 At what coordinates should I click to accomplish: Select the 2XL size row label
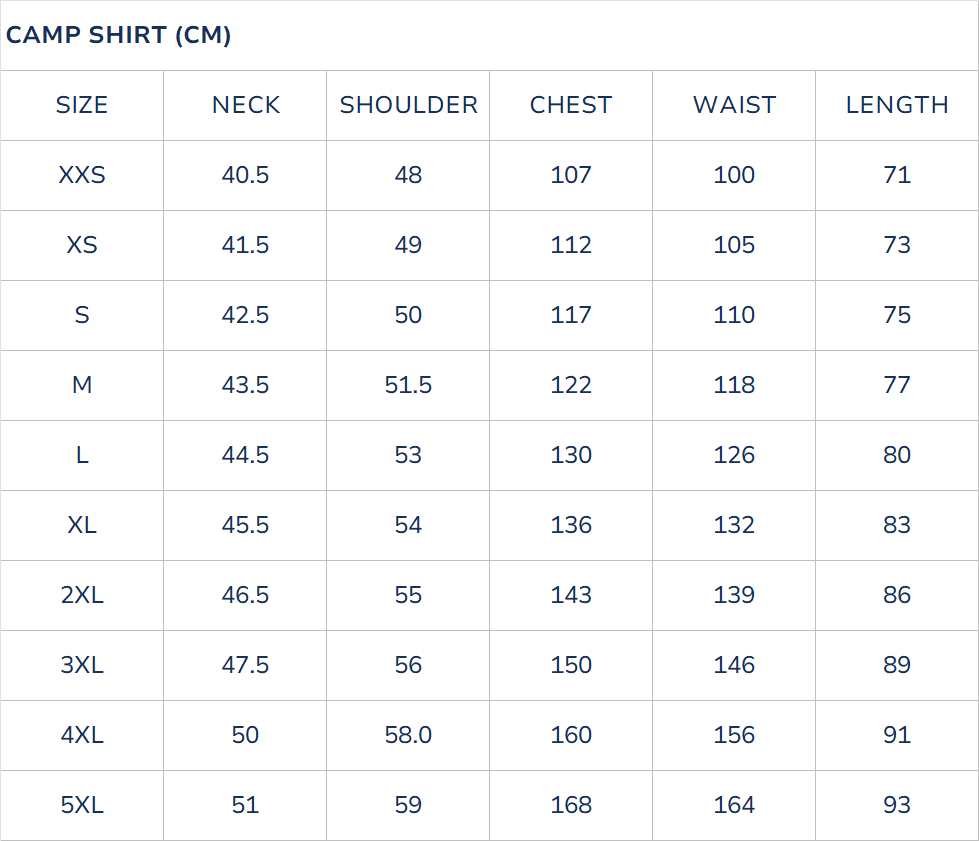tap(82, 595)
